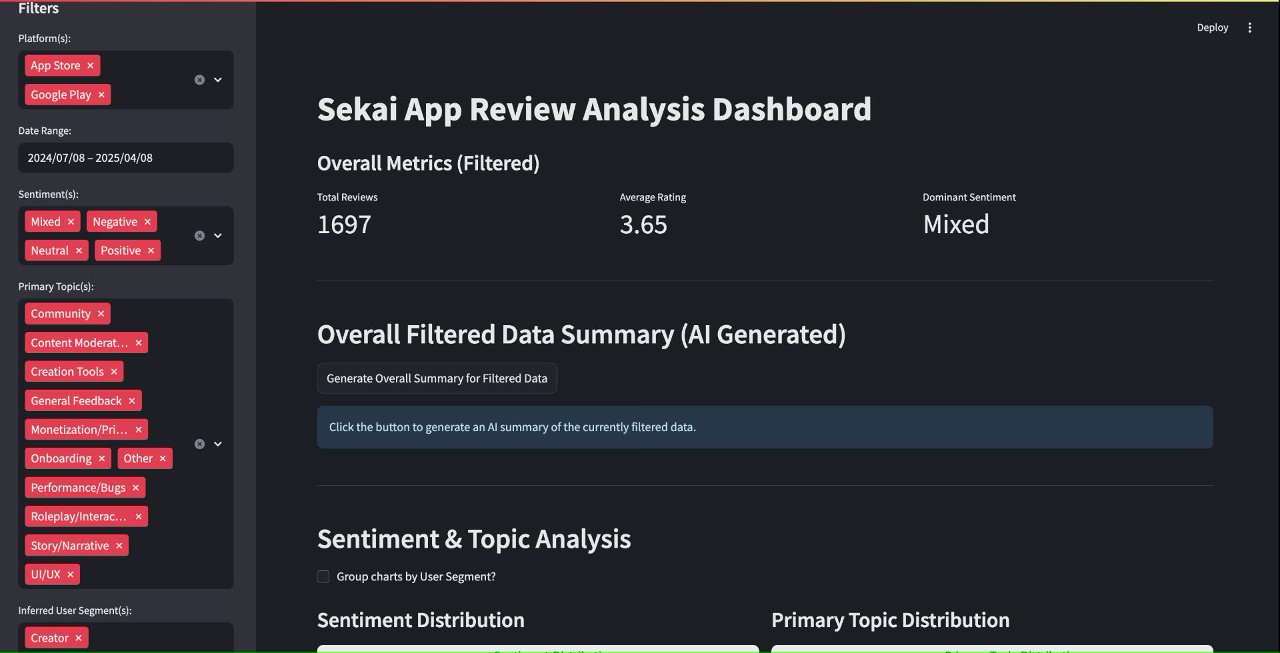
Task: Expand the Platform(s) dropdown
Action: 218,80
